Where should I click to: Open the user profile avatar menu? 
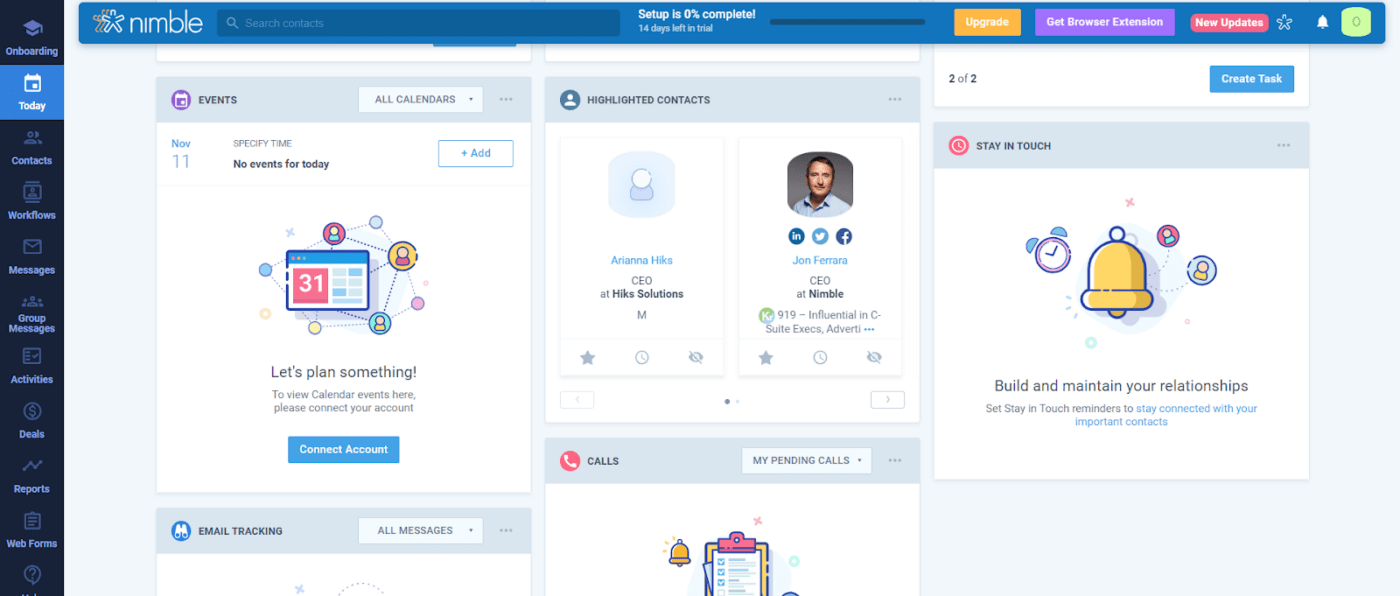[x=1356, y=22]
